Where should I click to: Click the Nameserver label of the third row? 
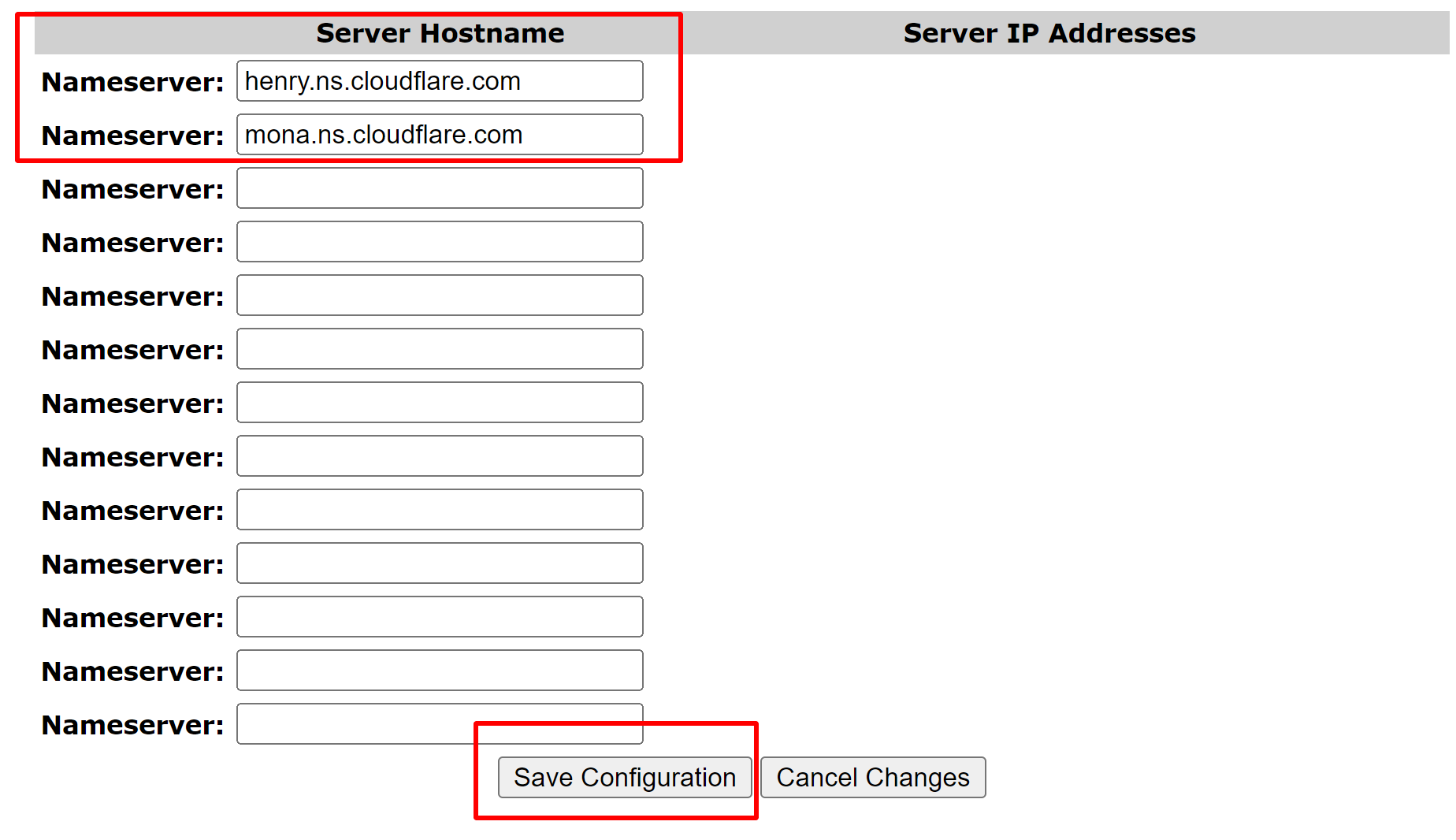click(x=132, y=189)
